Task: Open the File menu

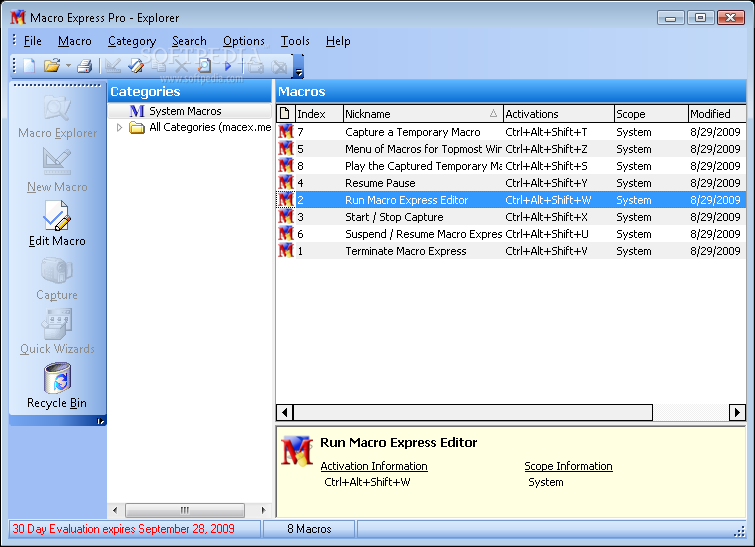Action: coord(33,41)
